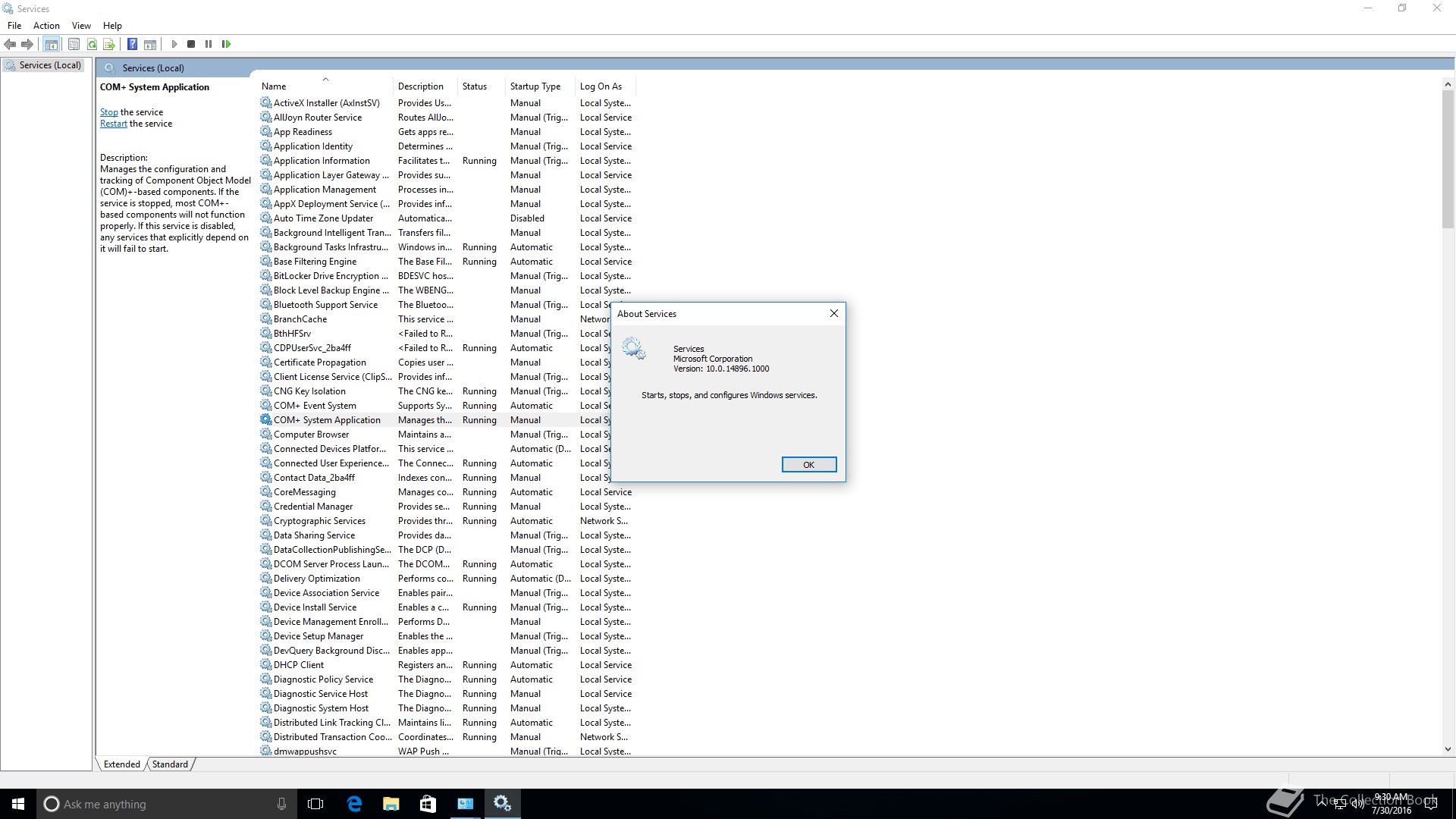This screenshot has width=1456, height=819.
Task: Switch to the Standard tab
Action: (170, 764)
